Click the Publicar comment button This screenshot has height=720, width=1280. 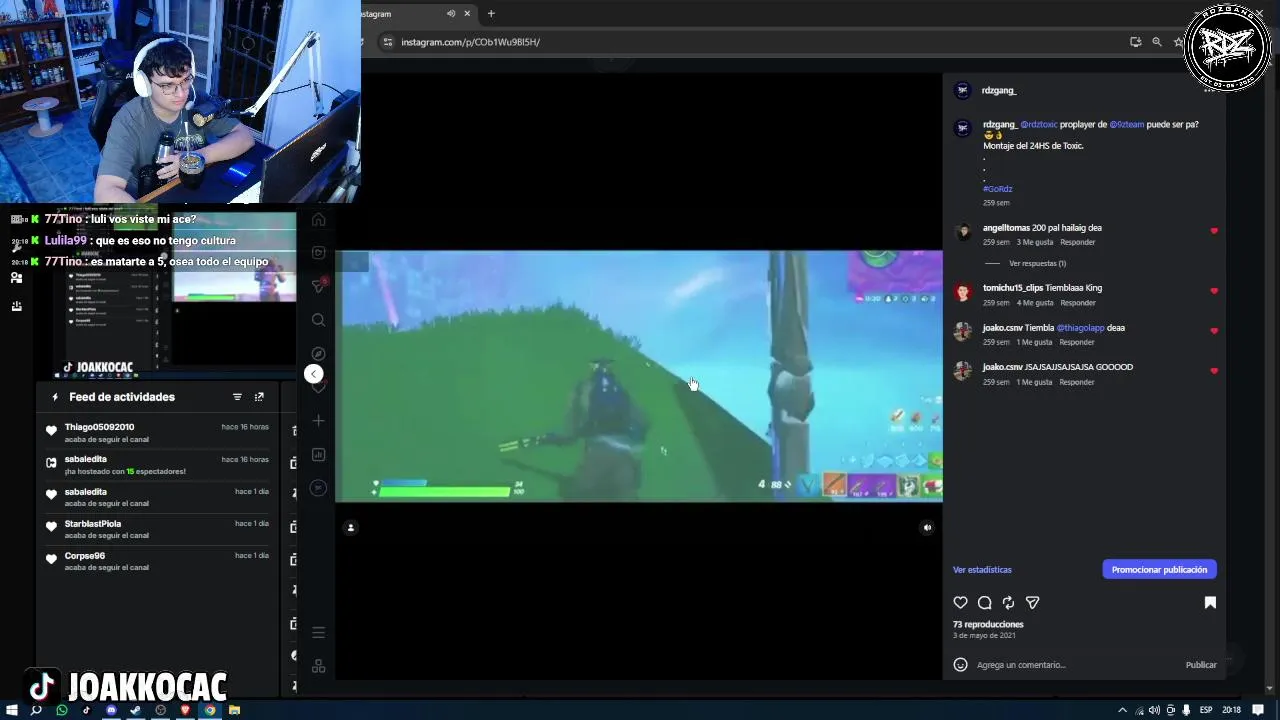coord(1201,665)
